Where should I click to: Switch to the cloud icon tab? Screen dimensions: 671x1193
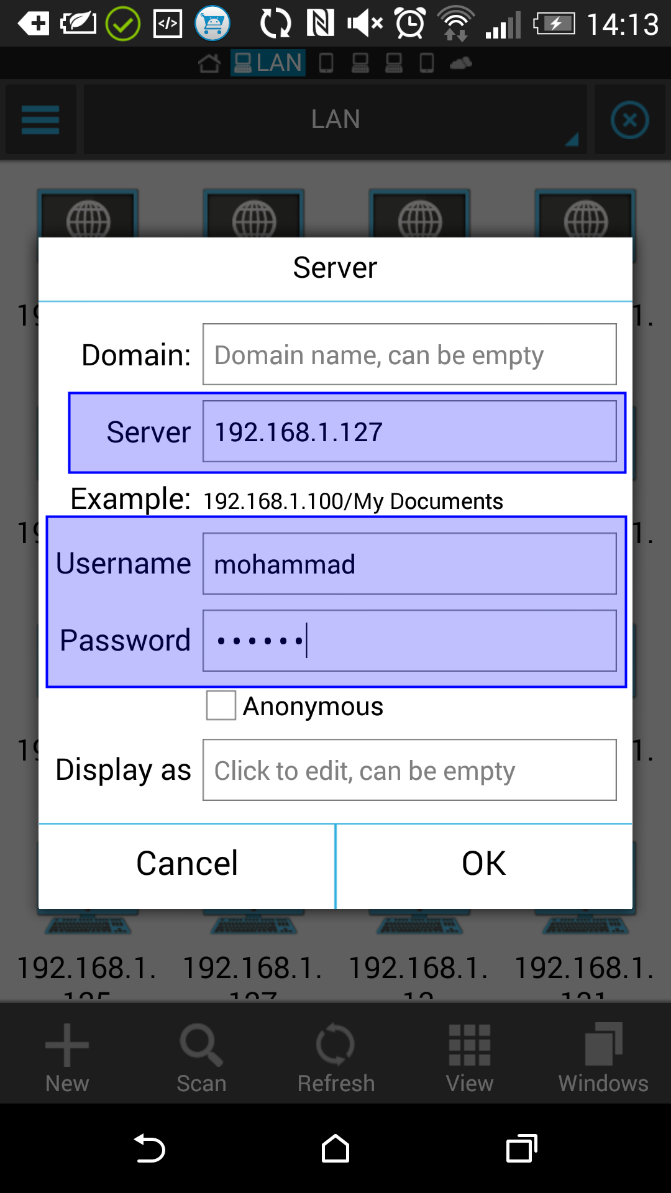click(461, 64)
